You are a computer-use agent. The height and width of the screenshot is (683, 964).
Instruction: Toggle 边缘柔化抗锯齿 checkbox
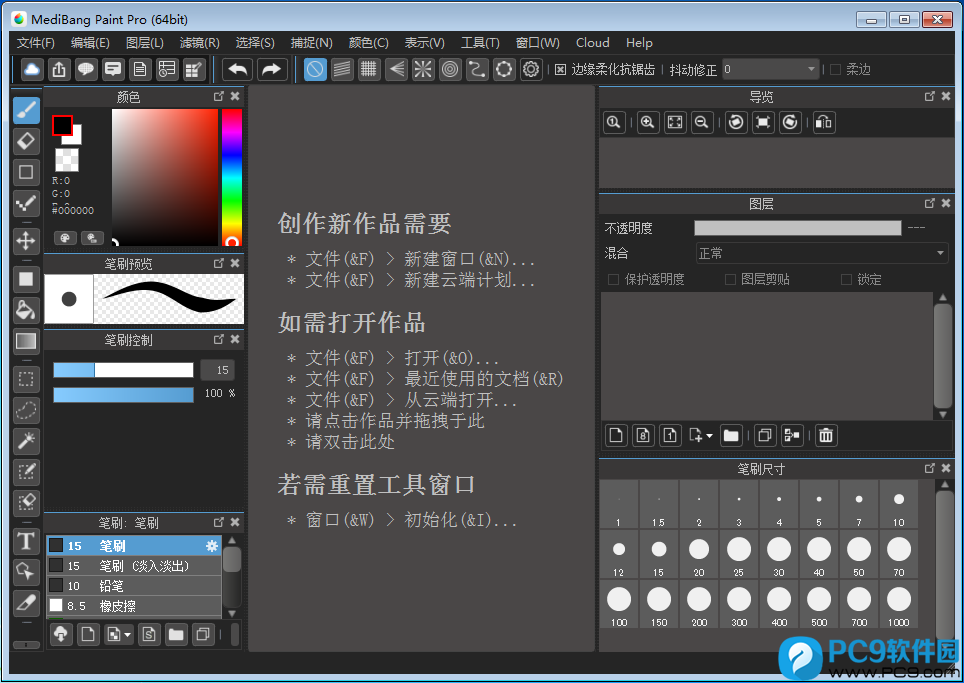560,69
